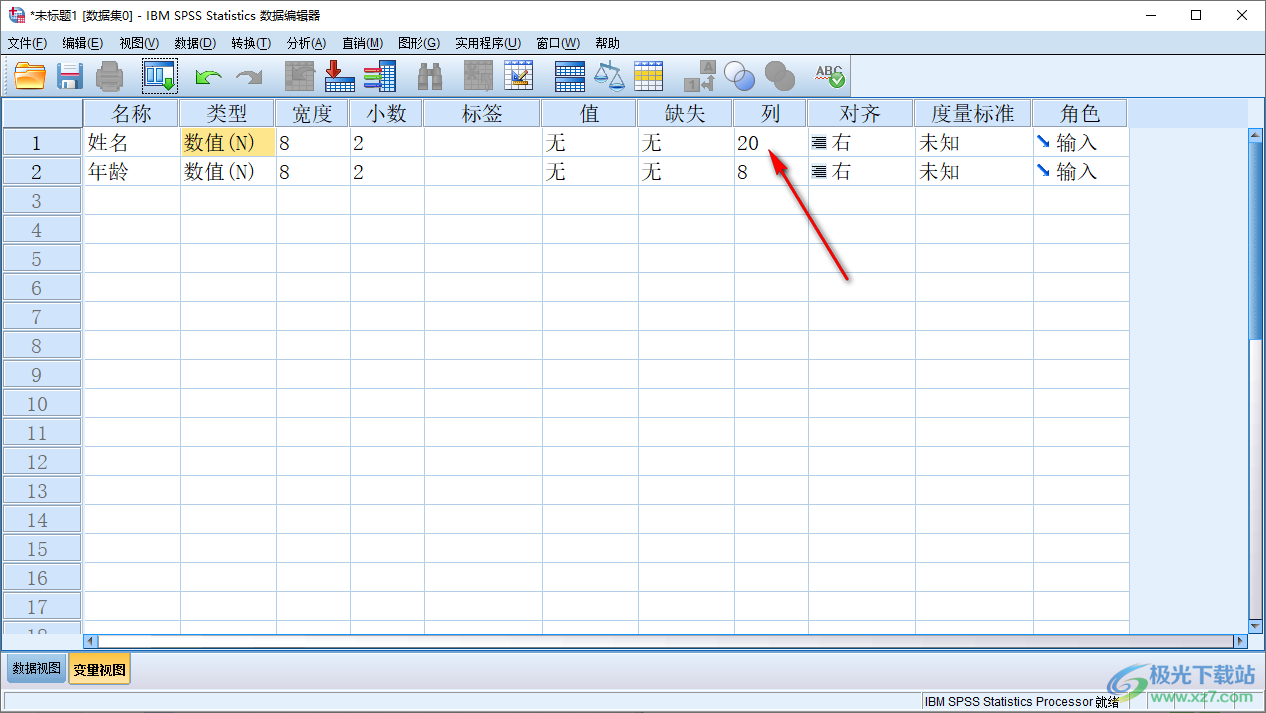This screenshot has height=713, width=1266.
Task: Open 输入 role cell for 年龄
Action: click(1080, 171)
